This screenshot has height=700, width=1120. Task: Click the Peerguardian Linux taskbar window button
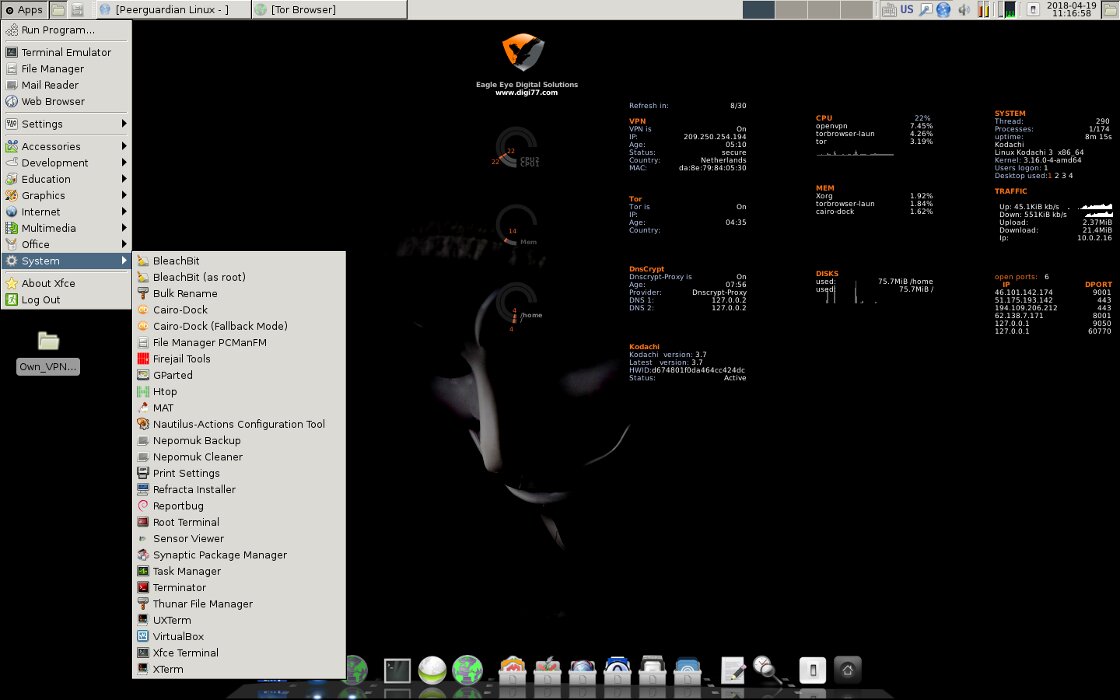[x=171, y=10]
